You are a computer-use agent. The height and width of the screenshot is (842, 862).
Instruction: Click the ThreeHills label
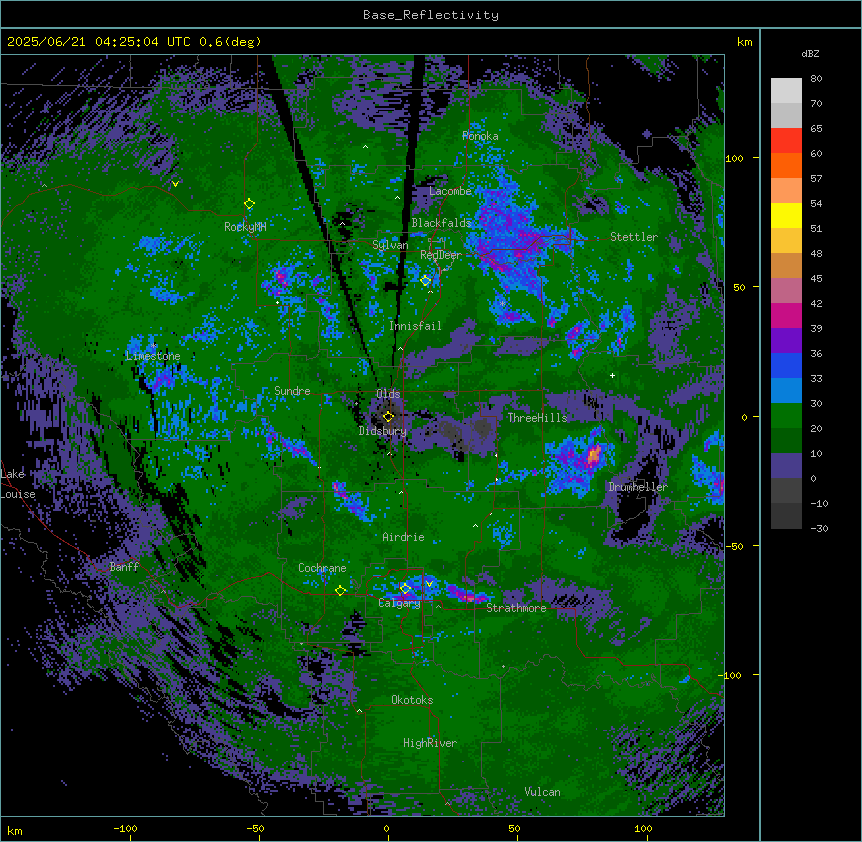pyautogui.click(x=537, y=418)
